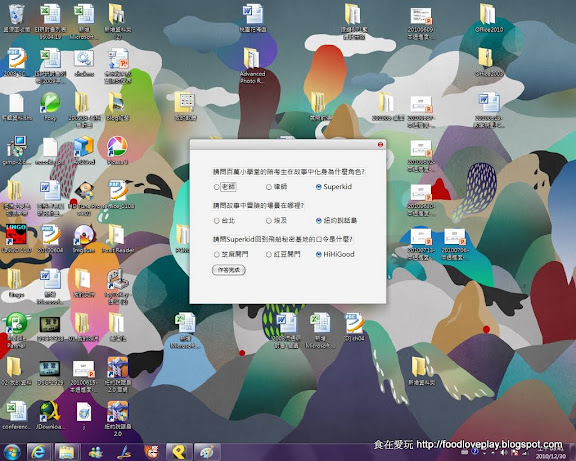The height and width of the screenshot is (461, 576).
Task: Open the ArtRod cube shortcut icon
Action: coord(84,151)
